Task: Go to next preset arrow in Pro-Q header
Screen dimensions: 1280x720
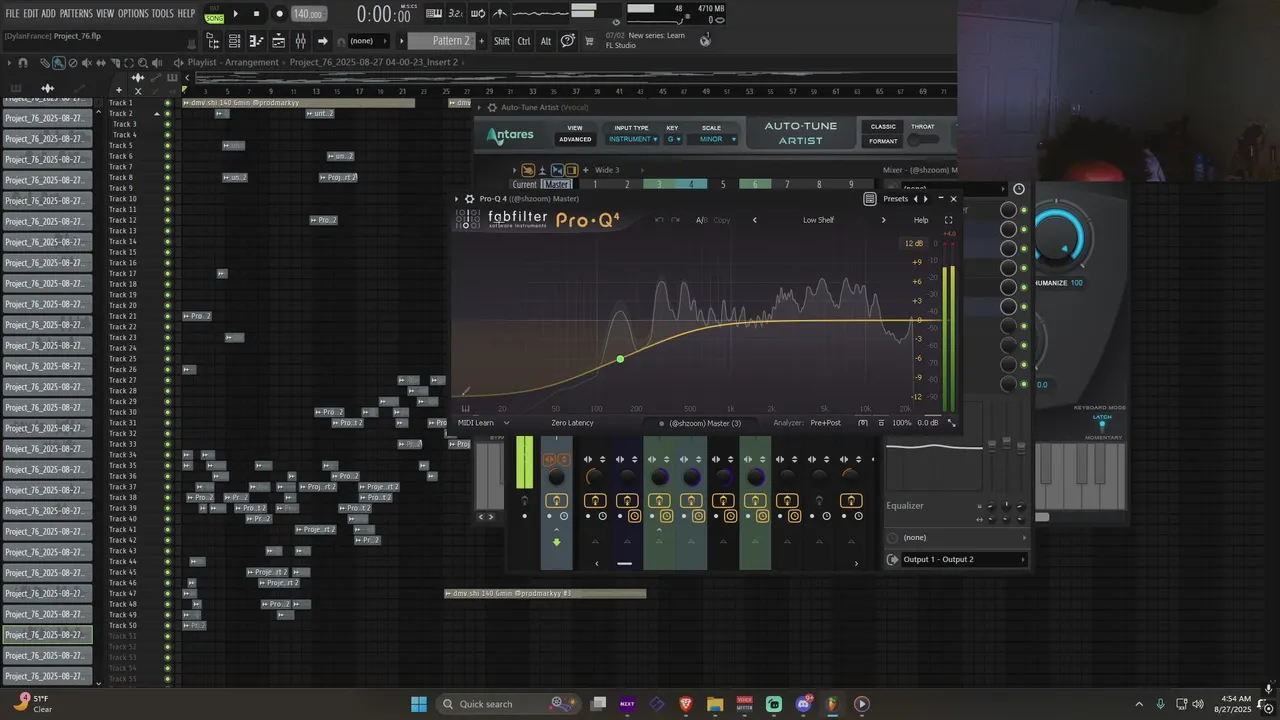Action: [925, 199]
